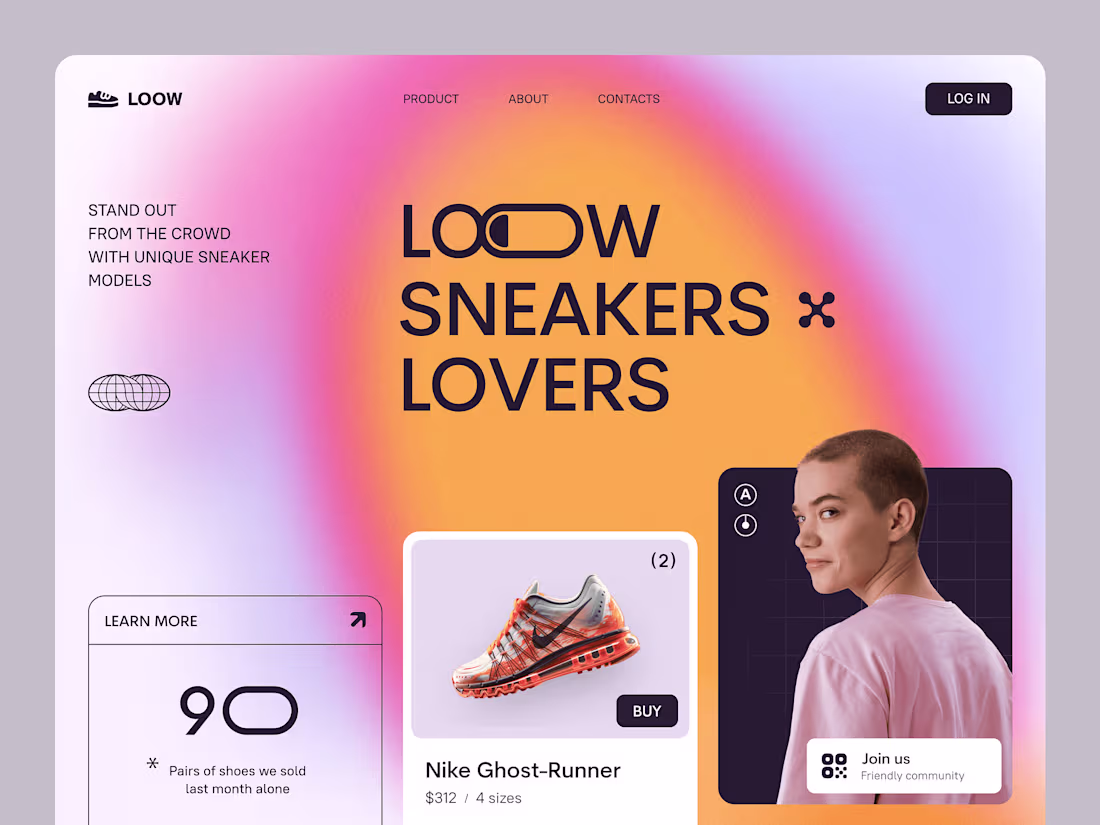This screenshot has height=825, width=1100.
Task: Click the diagonal arrow icon next to LEARN MORE
Action: [x=358, y=619]
